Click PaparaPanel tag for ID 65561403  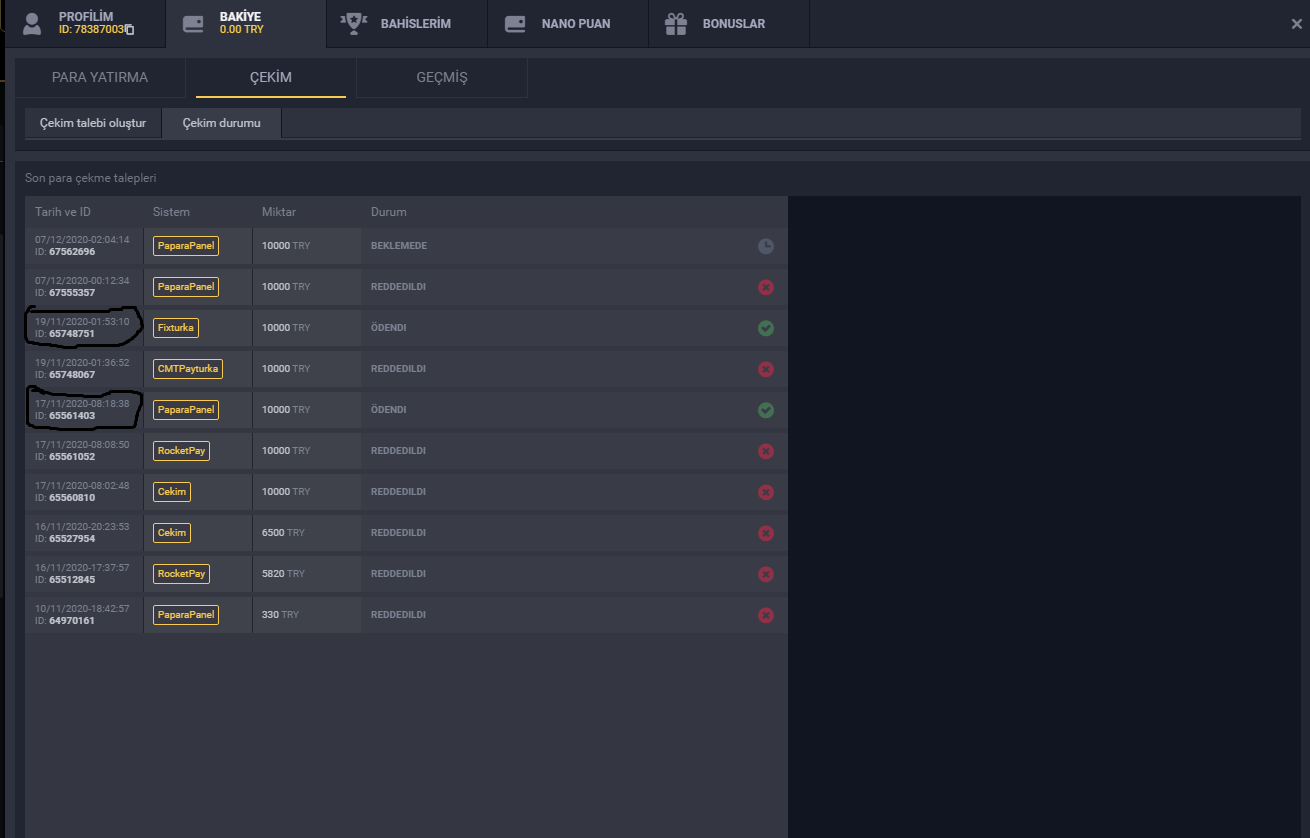pyautogui.click(x=186, y=410)
